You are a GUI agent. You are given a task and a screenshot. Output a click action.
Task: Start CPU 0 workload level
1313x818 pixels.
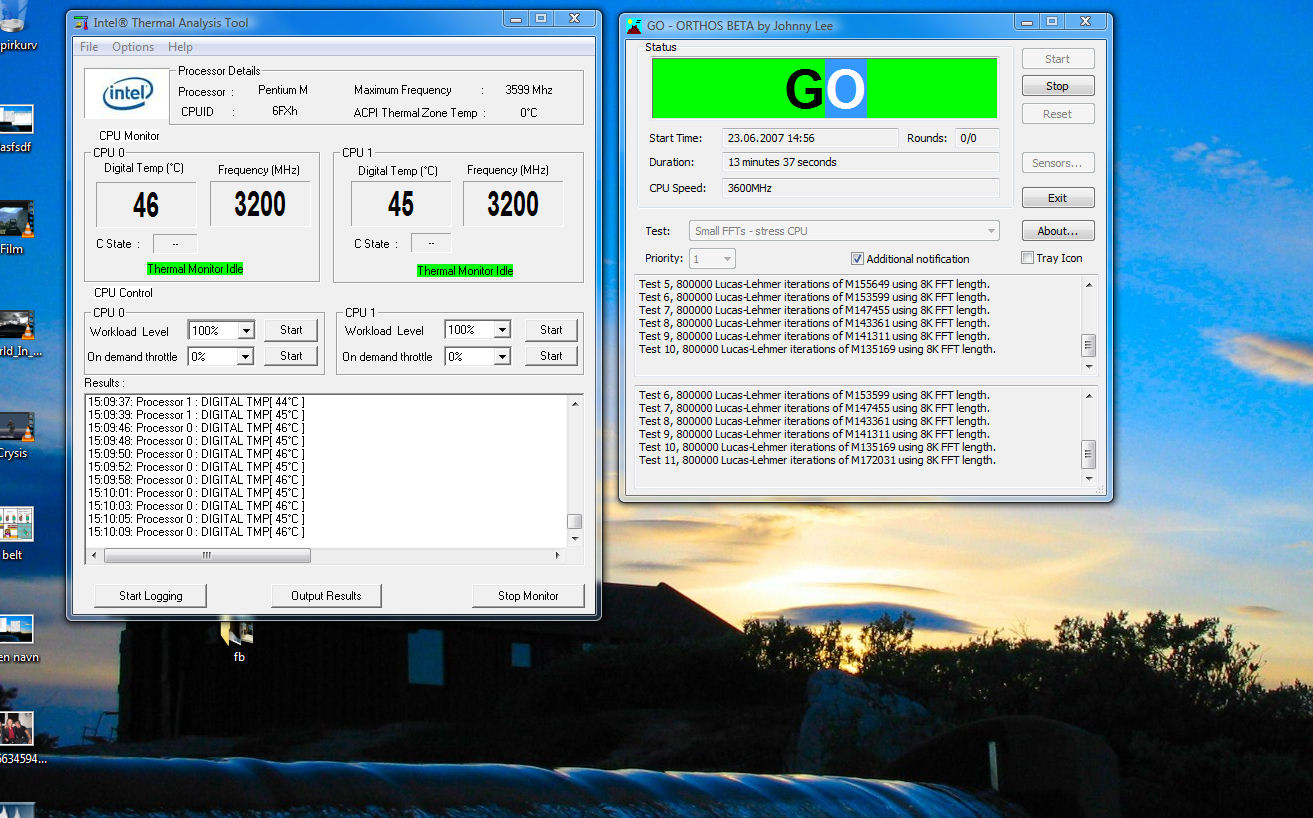(x=291, y=330)
